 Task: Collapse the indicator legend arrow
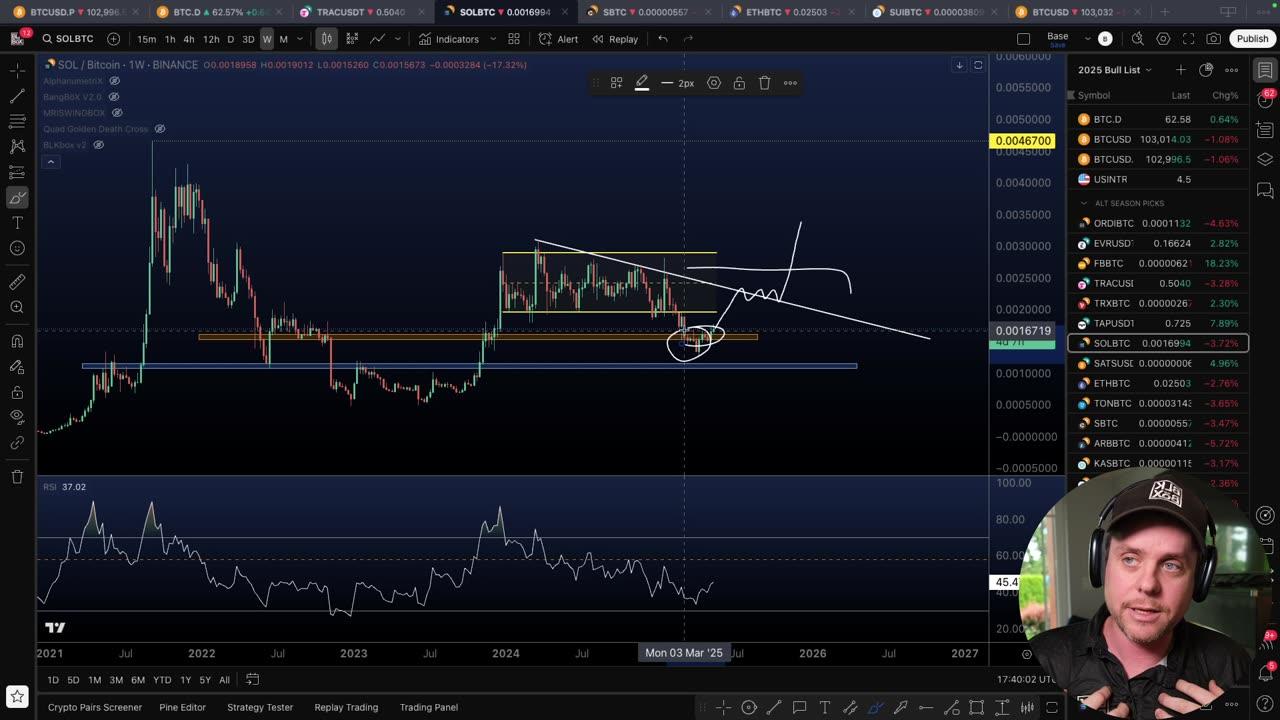coord(50,162)
